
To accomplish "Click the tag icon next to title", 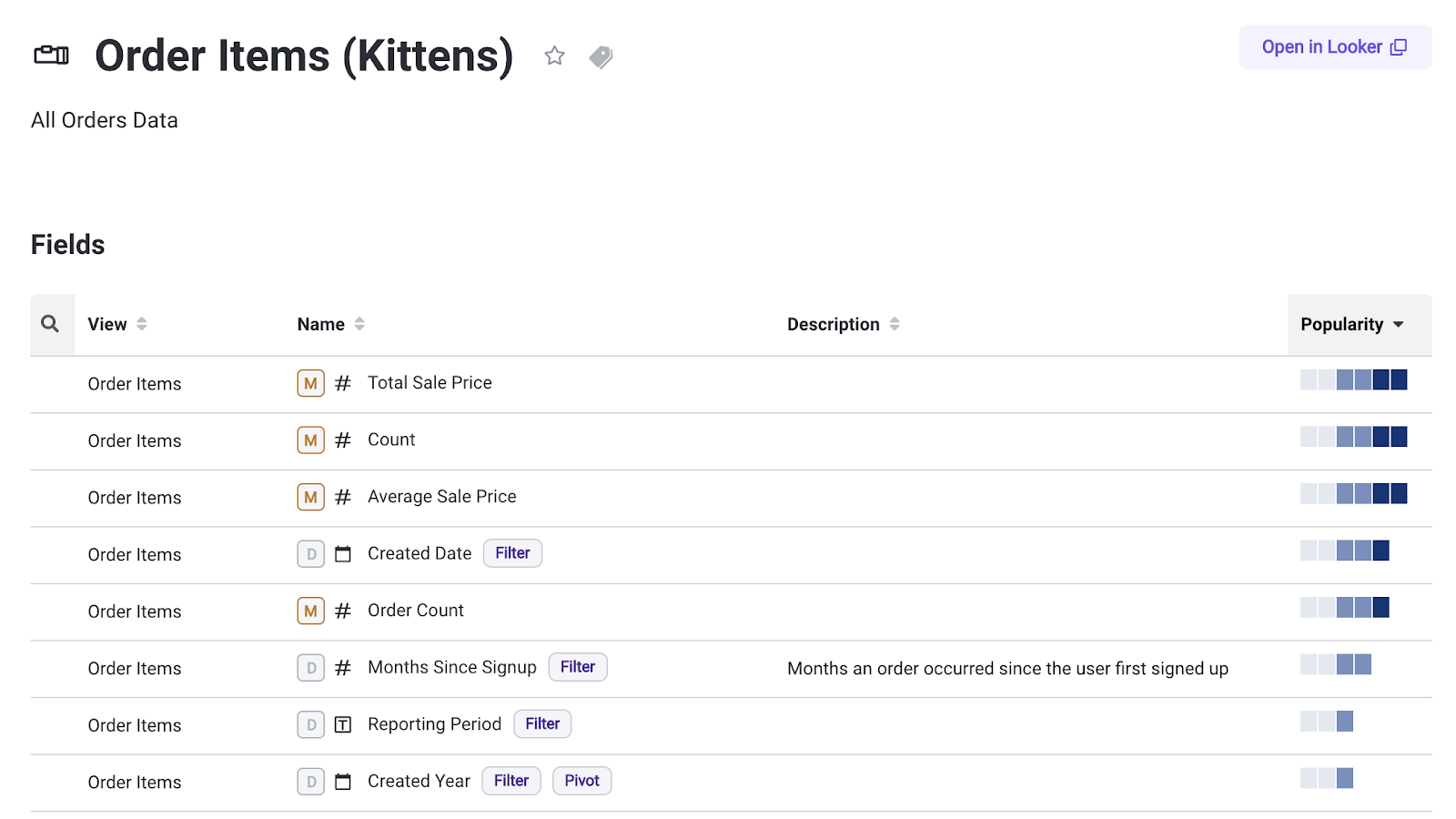I will pyautogui.click(x=601, y=57).
